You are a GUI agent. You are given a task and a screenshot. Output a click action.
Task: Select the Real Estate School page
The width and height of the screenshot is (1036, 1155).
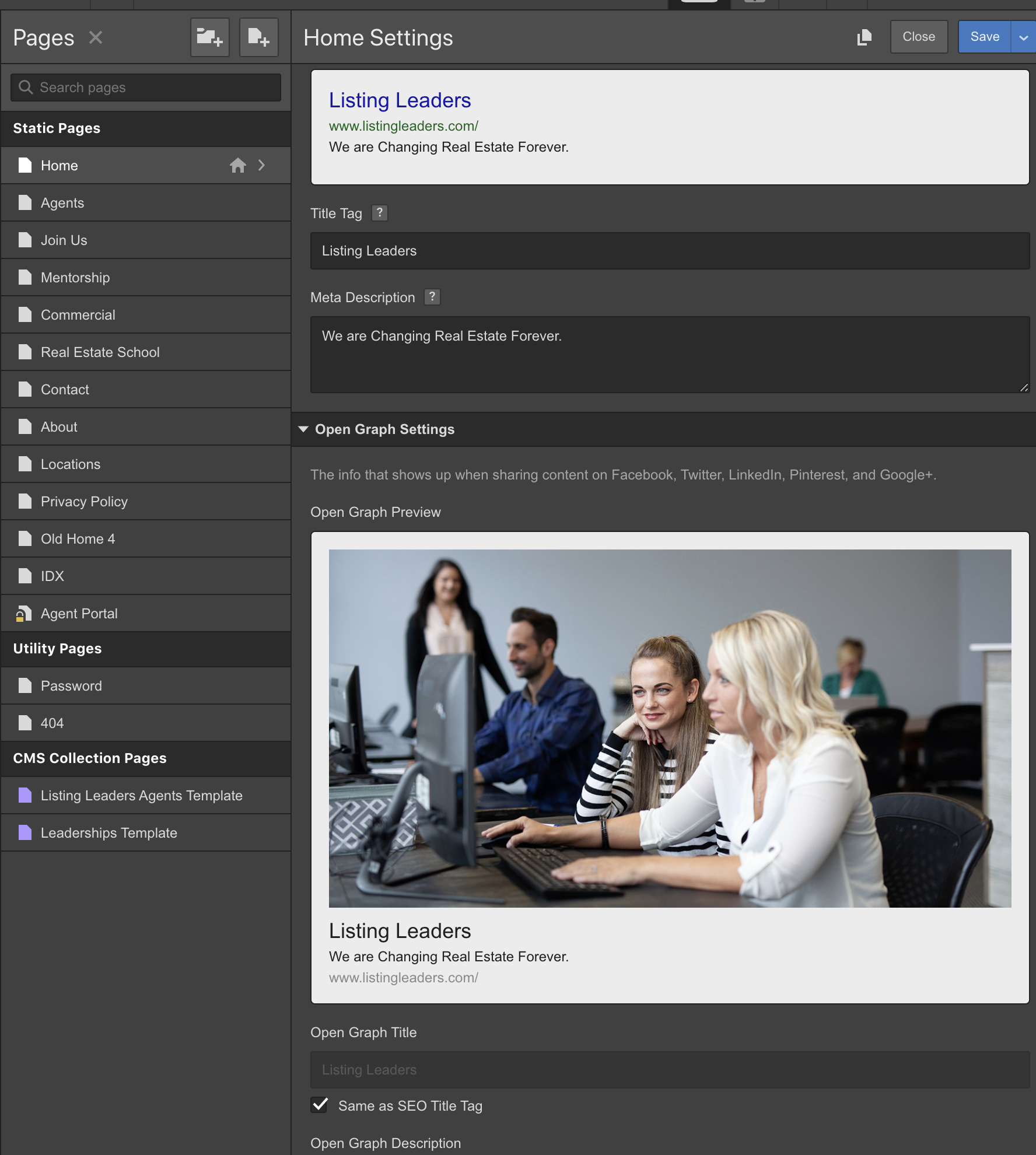pos(146,352)
